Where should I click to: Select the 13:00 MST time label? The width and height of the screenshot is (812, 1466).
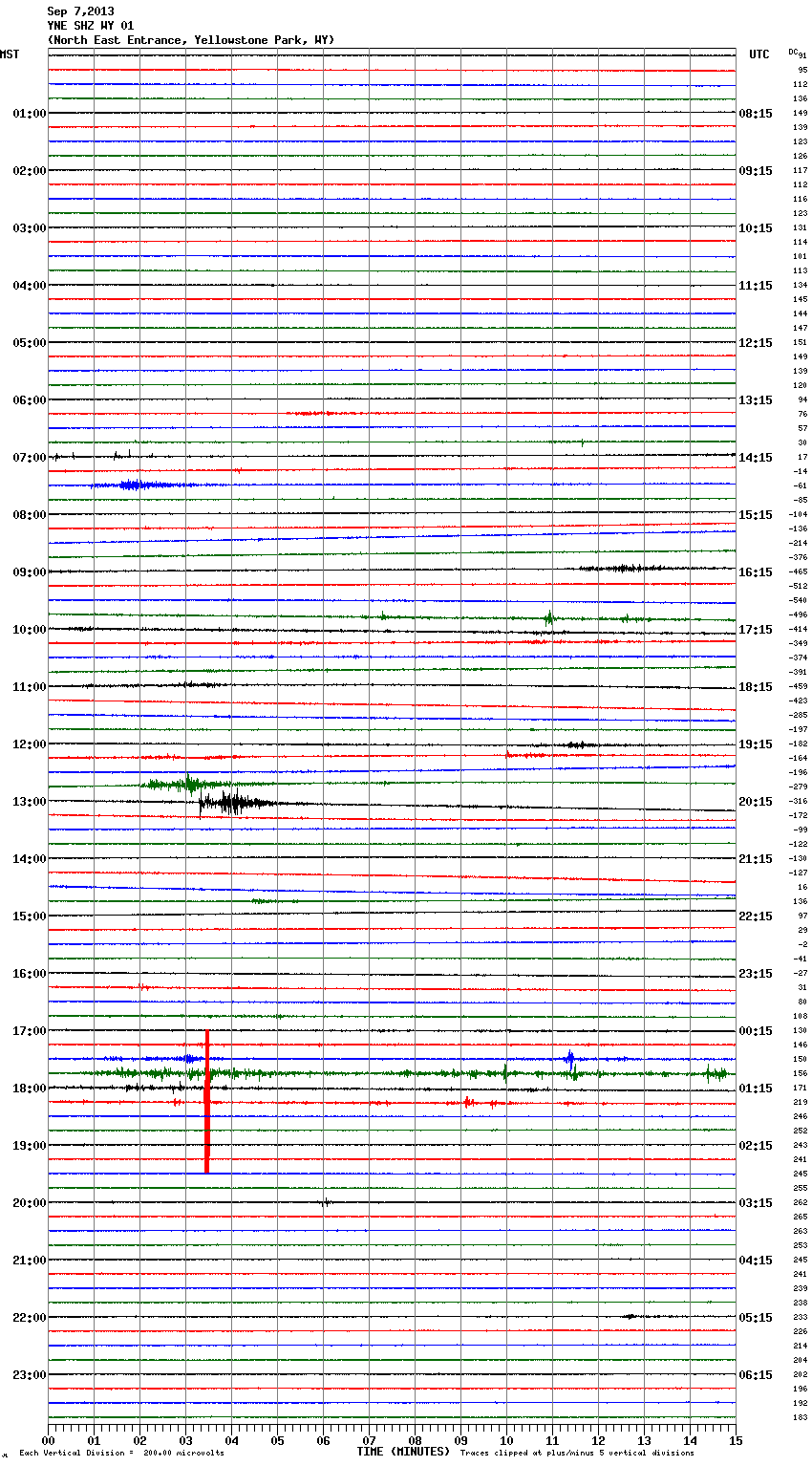pyautogui.click(x=30, y=802)
